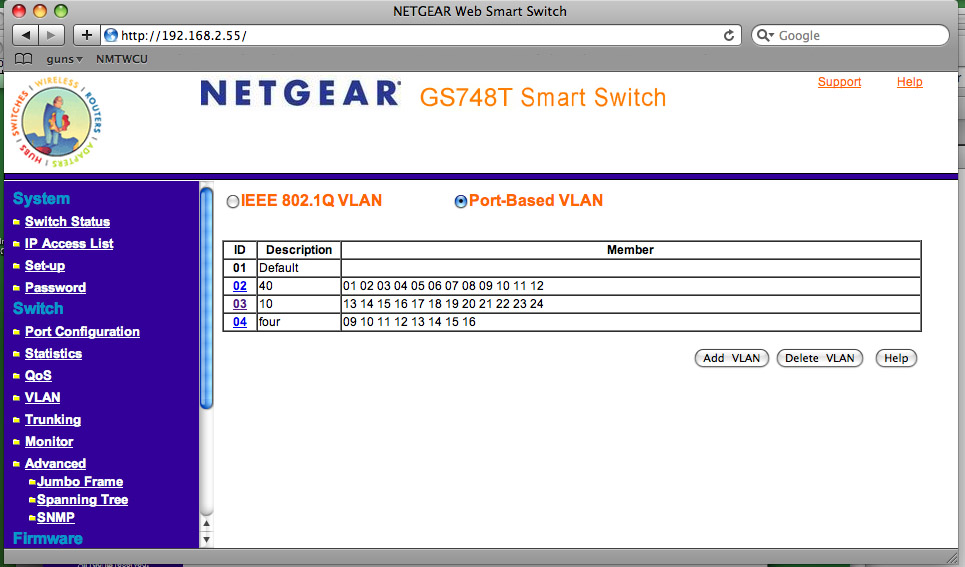Click the Help button below VLAN table
965x567 pixels.
pos(896,358)
